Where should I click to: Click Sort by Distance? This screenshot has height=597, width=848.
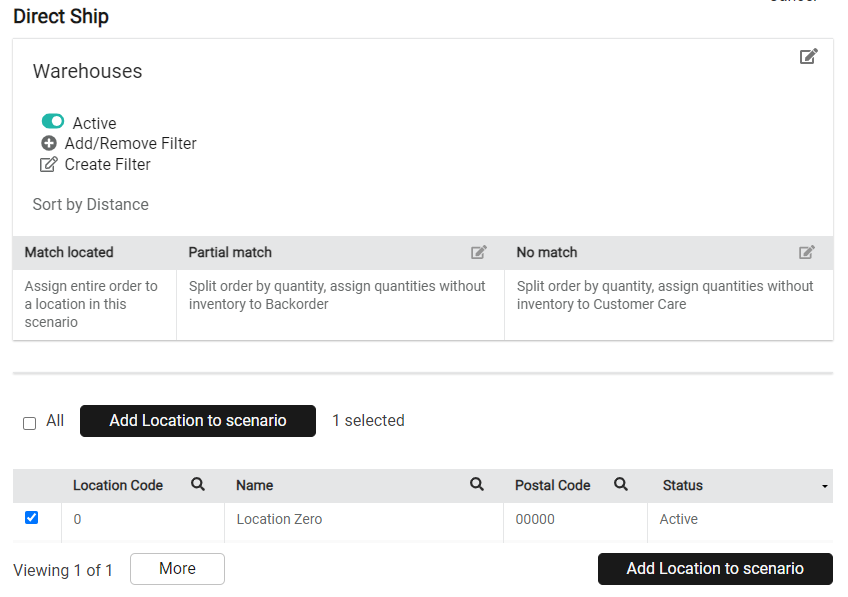pyautogui.click(x=90, y=204)
